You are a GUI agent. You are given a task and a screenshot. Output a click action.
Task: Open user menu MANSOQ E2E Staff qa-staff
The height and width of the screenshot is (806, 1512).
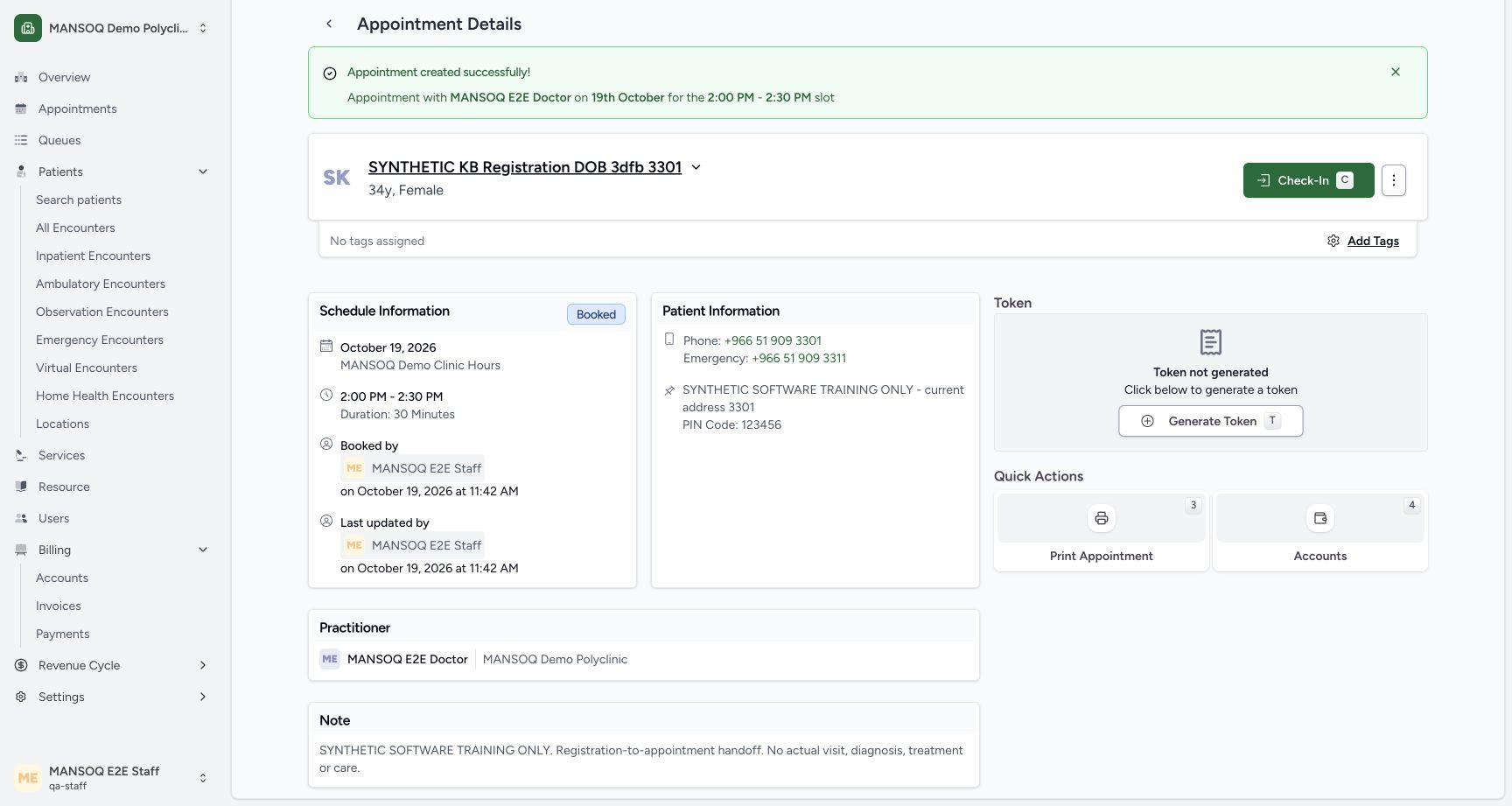coord(111,777)
